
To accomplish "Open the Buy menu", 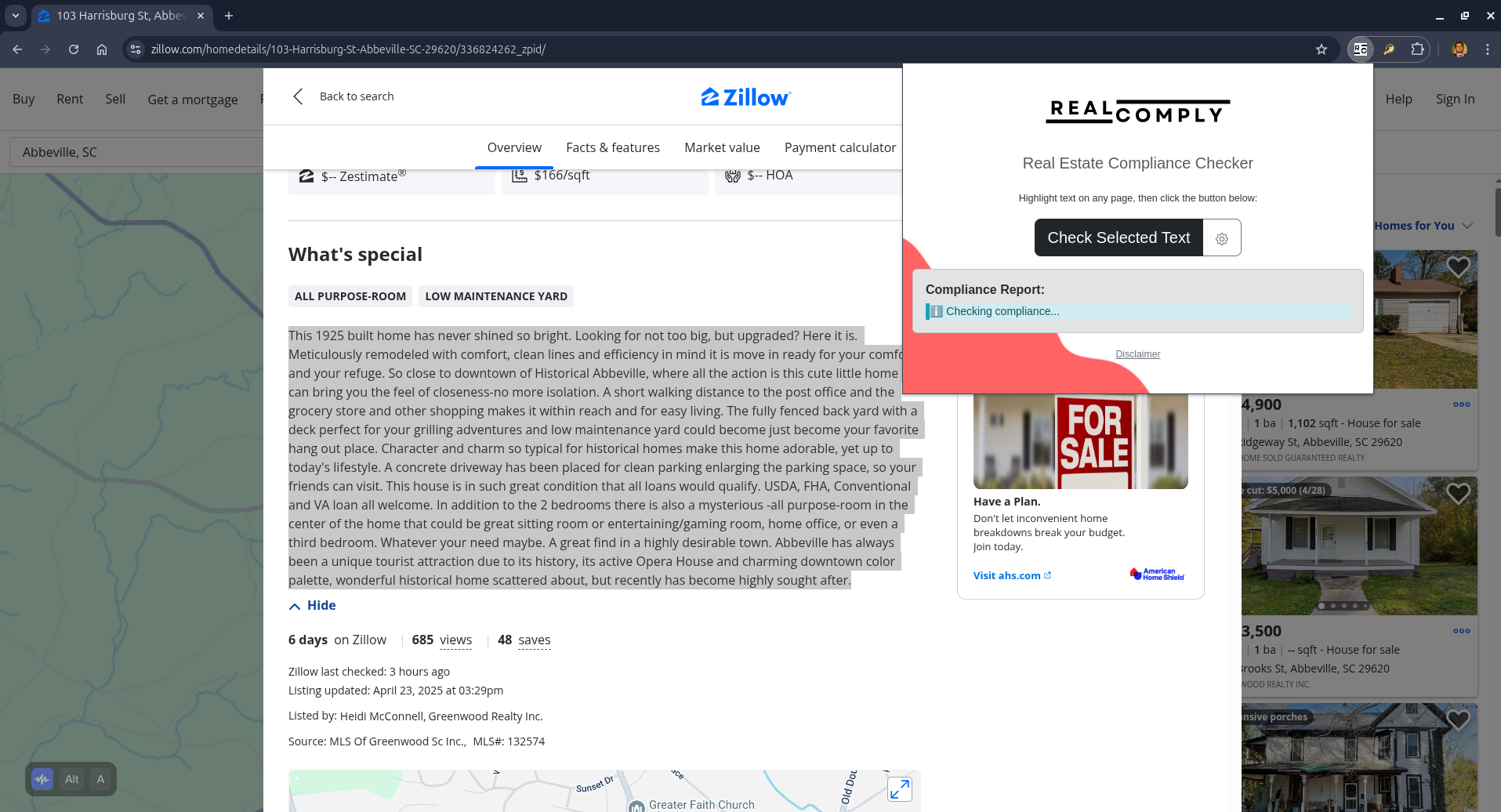I will click(x=24, y=99).
